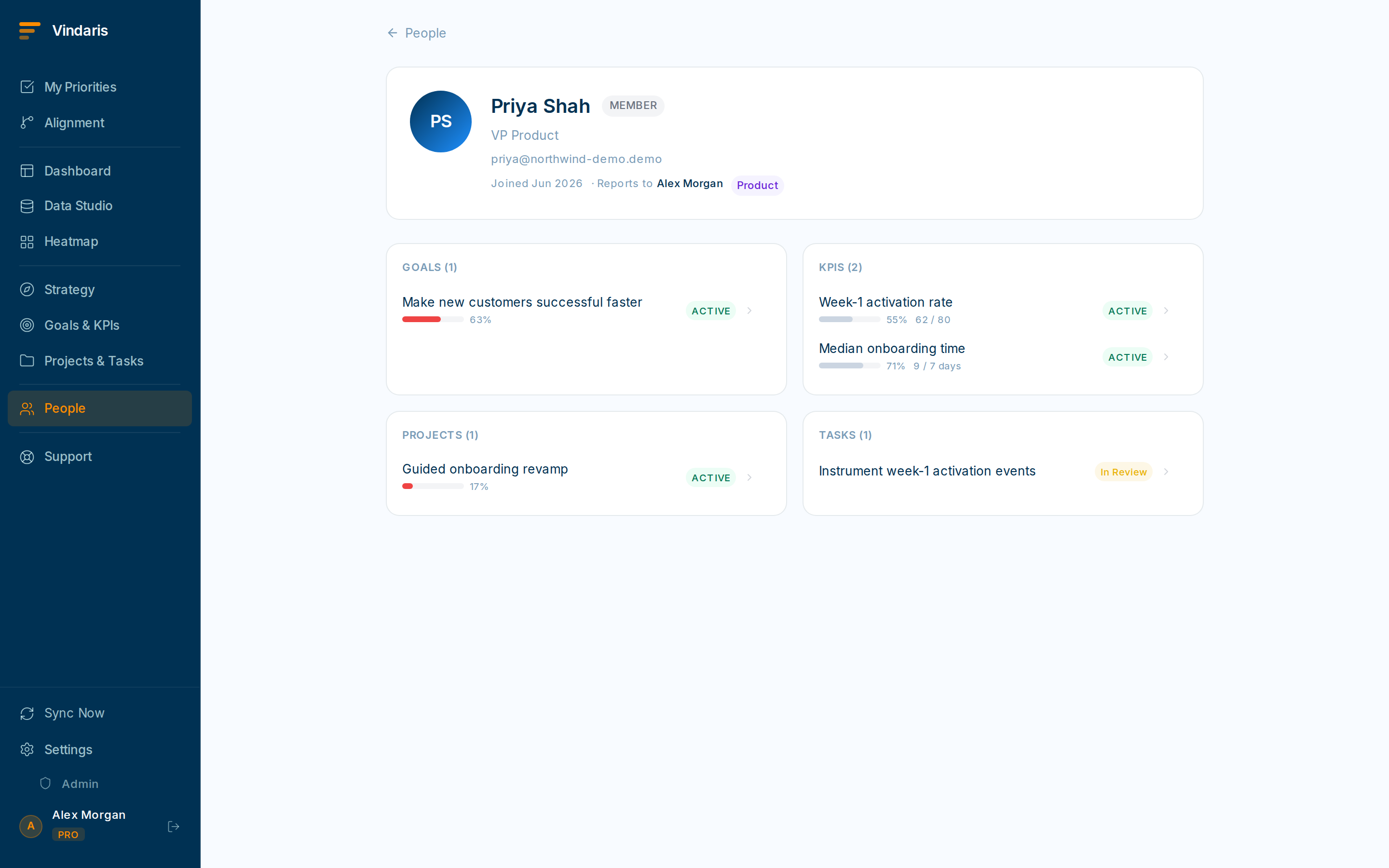Click the Settings gear icon
This screenshot has width=1389, height=868.
point(27,749)
